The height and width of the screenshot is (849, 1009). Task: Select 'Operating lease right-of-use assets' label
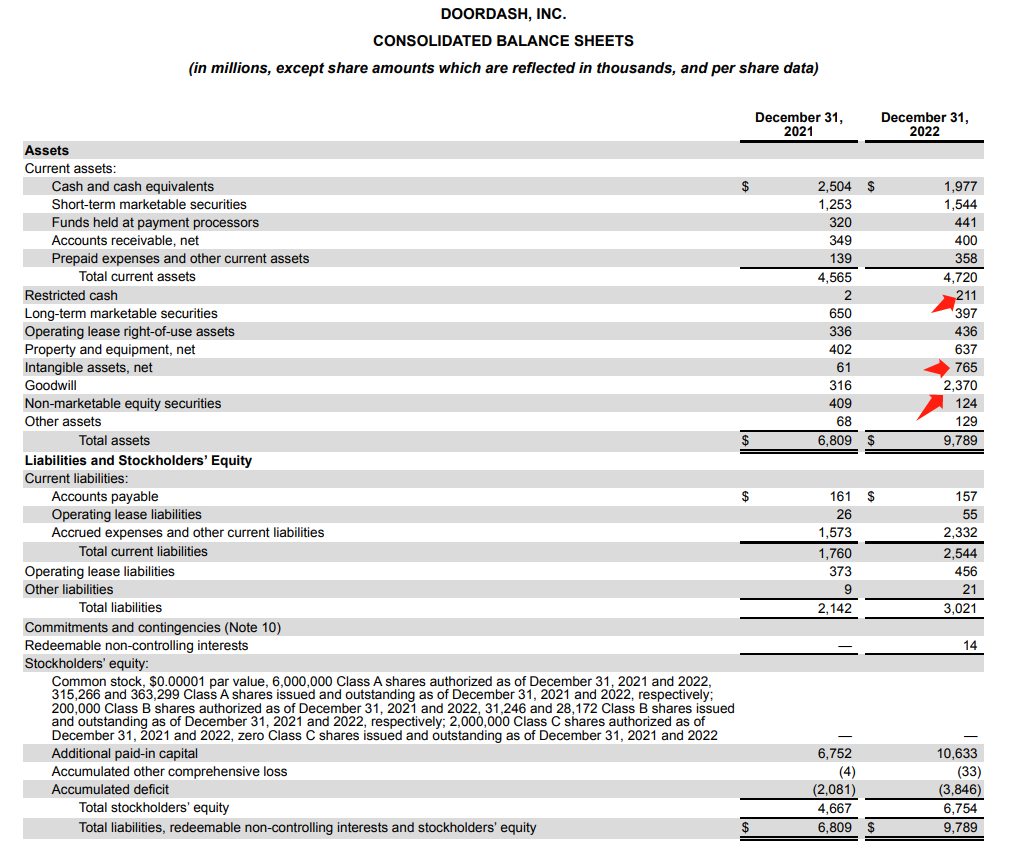click(x=130, y=331)
